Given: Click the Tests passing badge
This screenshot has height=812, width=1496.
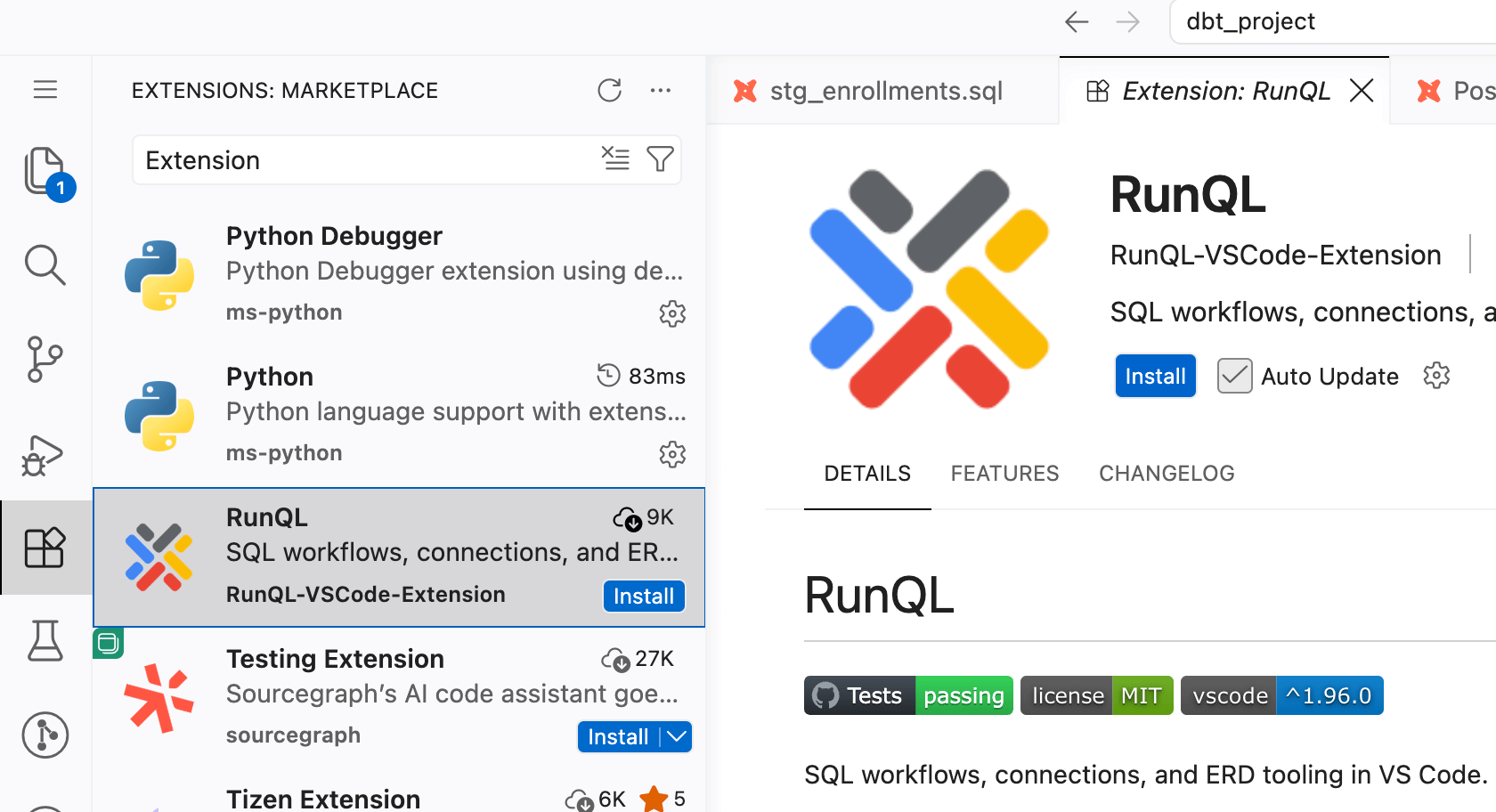Looking at the screenshot, I should (908, 695).
